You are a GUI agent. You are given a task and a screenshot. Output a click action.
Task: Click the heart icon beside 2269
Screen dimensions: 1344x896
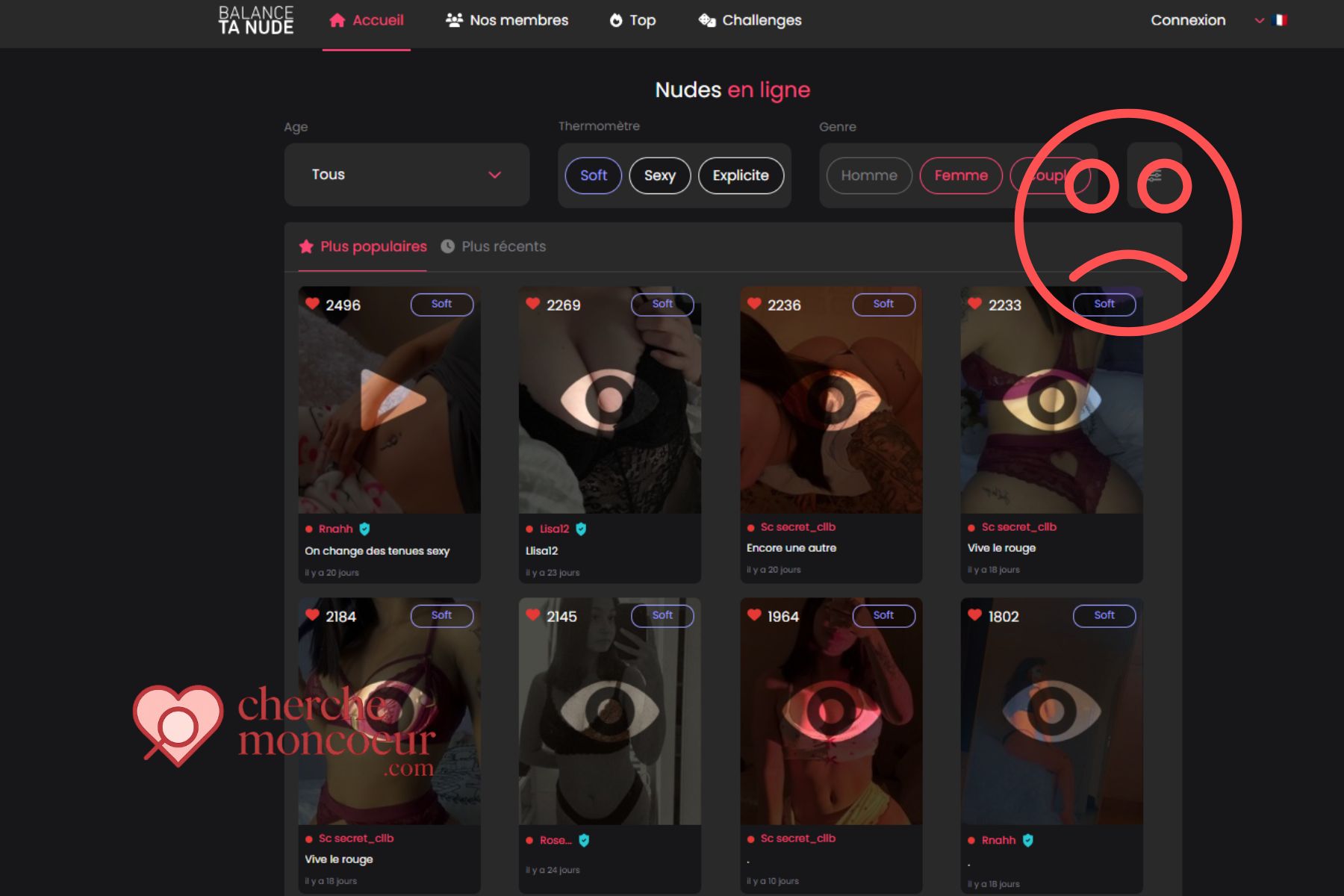532,304
